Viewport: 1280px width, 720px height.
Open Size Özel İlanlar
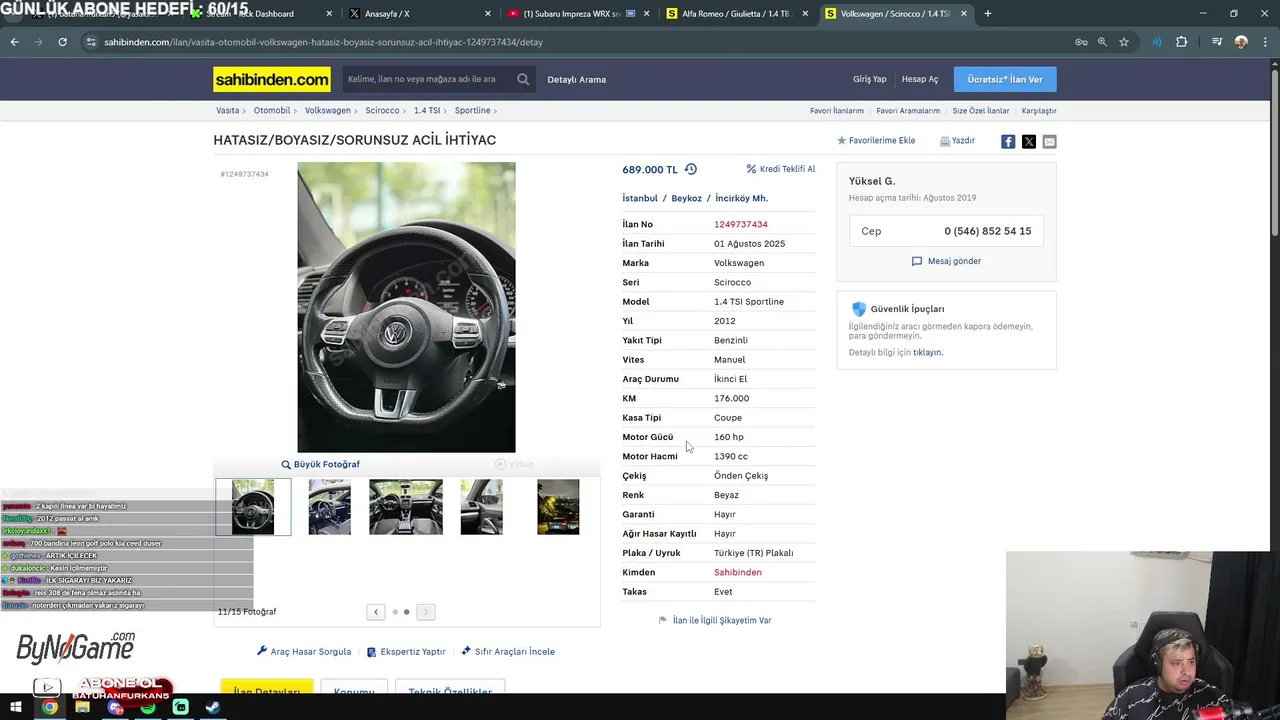click(980, 111)
